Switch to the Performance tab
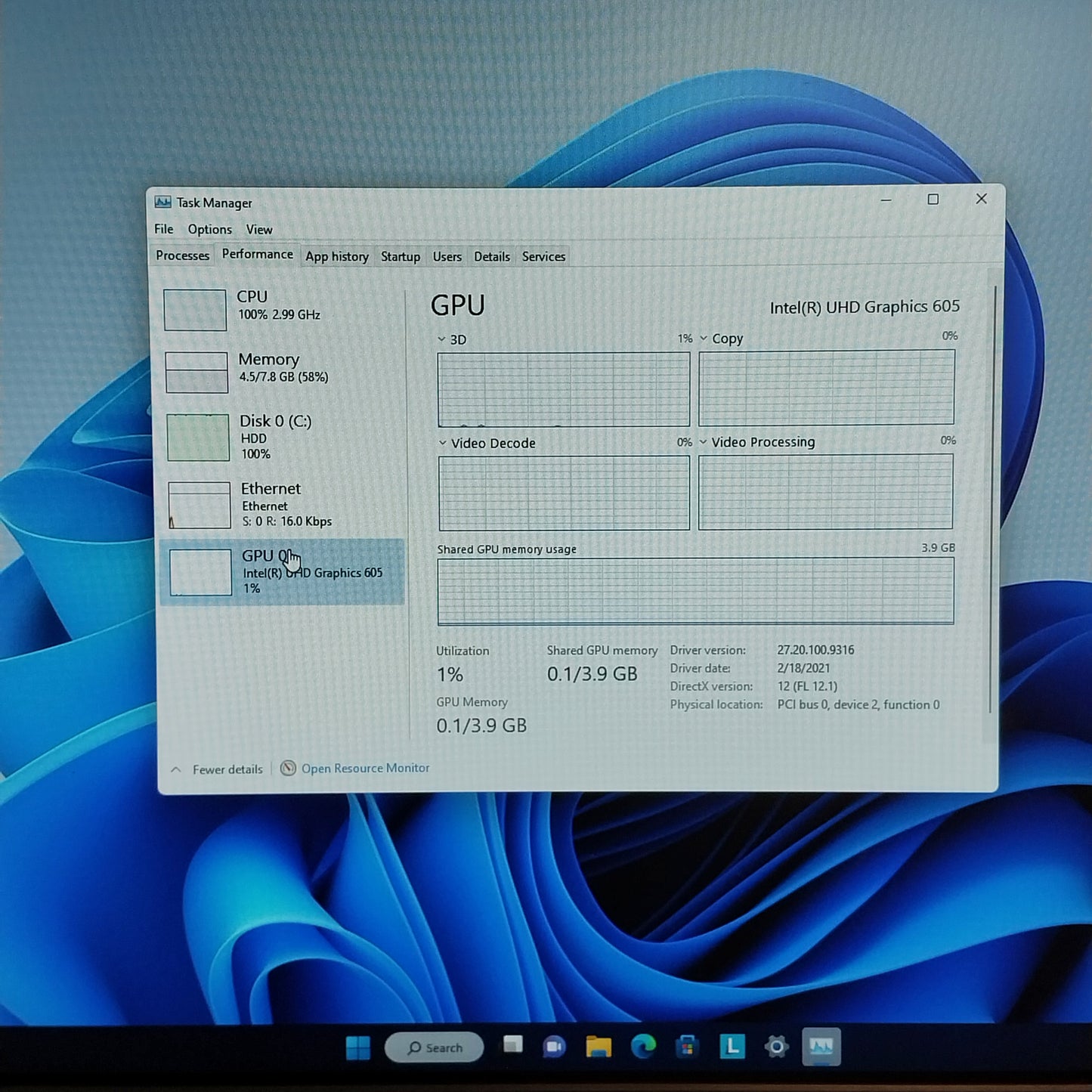This screenshot has height=1092, width=1092. [x=257, y=254]
